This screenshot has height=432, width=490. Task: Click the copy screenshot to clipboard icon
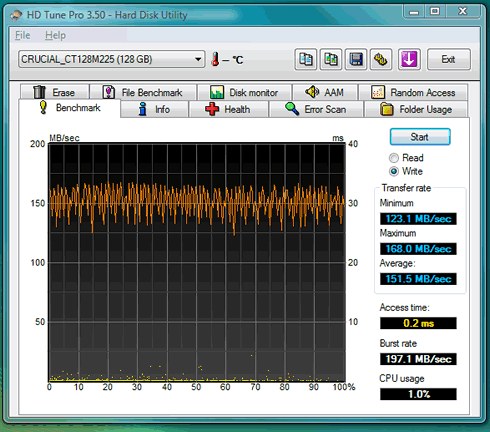(330, 59)
